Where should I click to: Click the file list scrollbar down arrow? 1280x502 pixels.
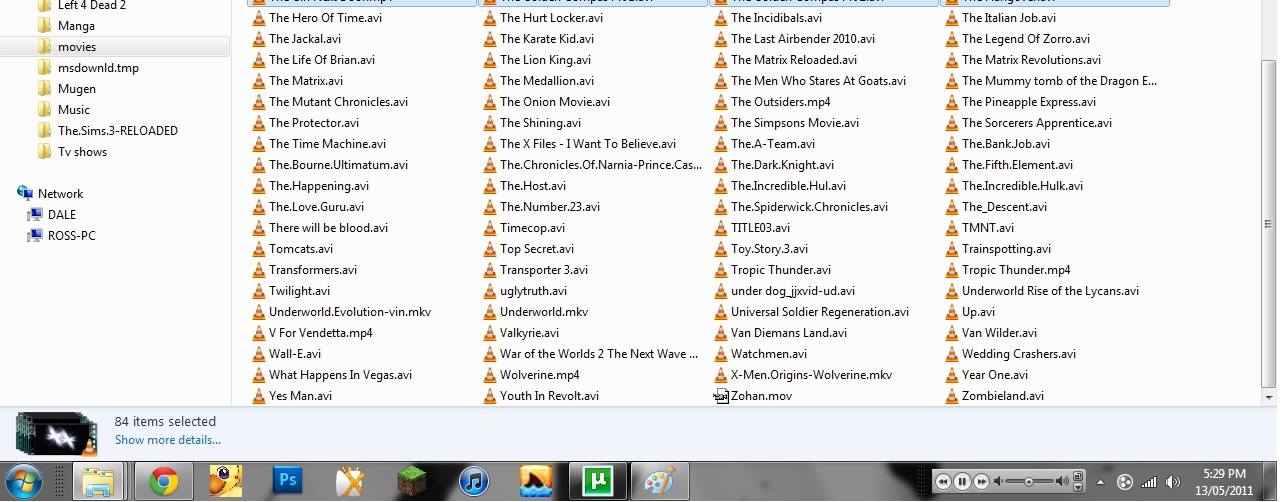1270,398
